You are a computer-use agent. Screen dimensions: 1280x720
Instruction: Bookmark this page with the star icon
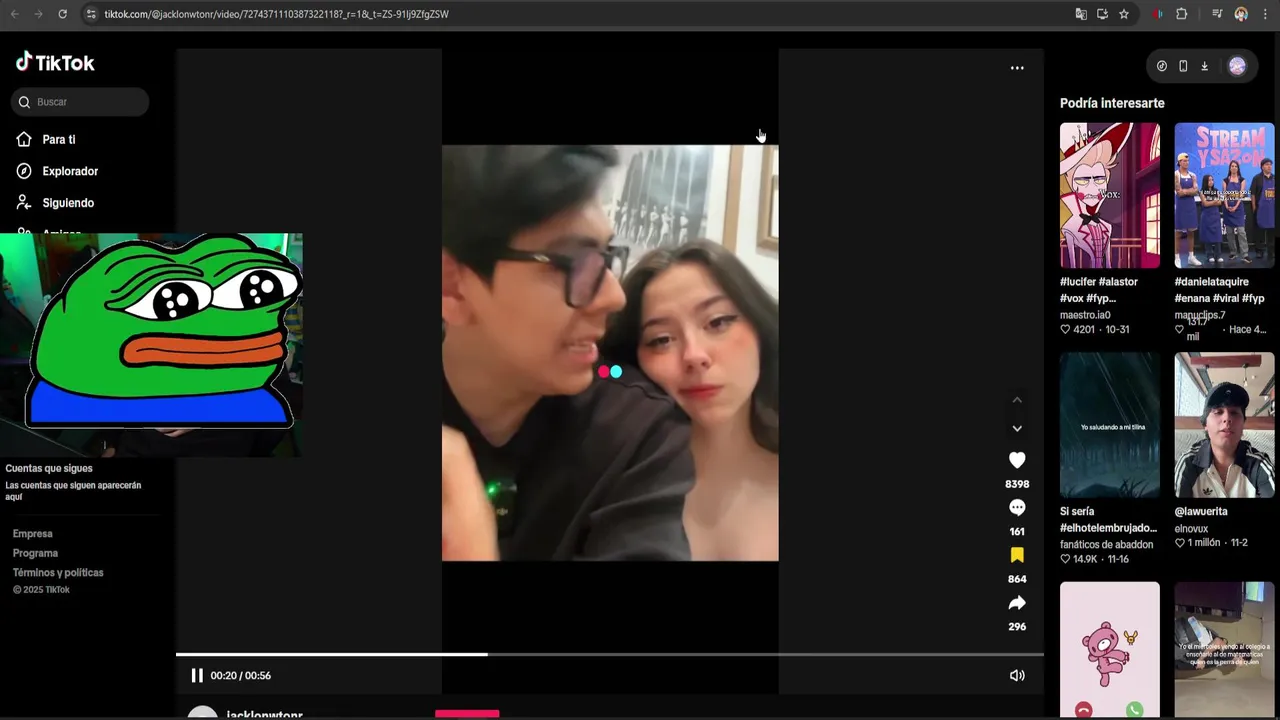click(x=1124, y=14)
